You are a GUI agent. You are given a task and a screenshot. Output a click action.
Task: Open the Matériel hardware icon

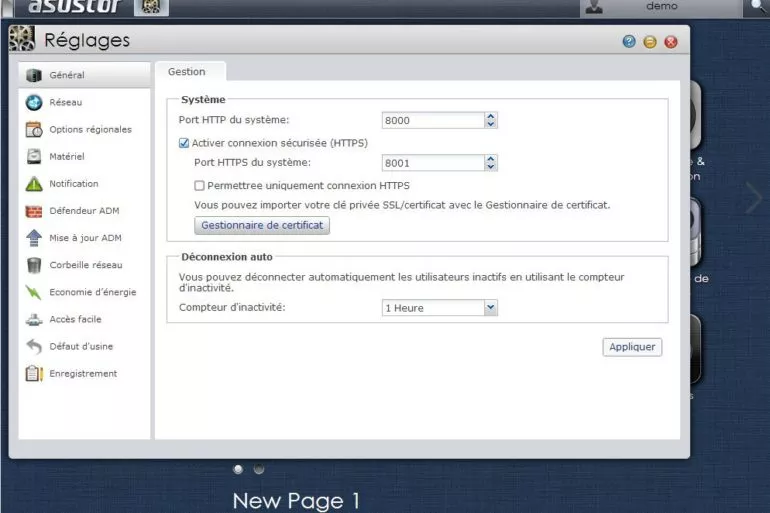tap(34, 156)
